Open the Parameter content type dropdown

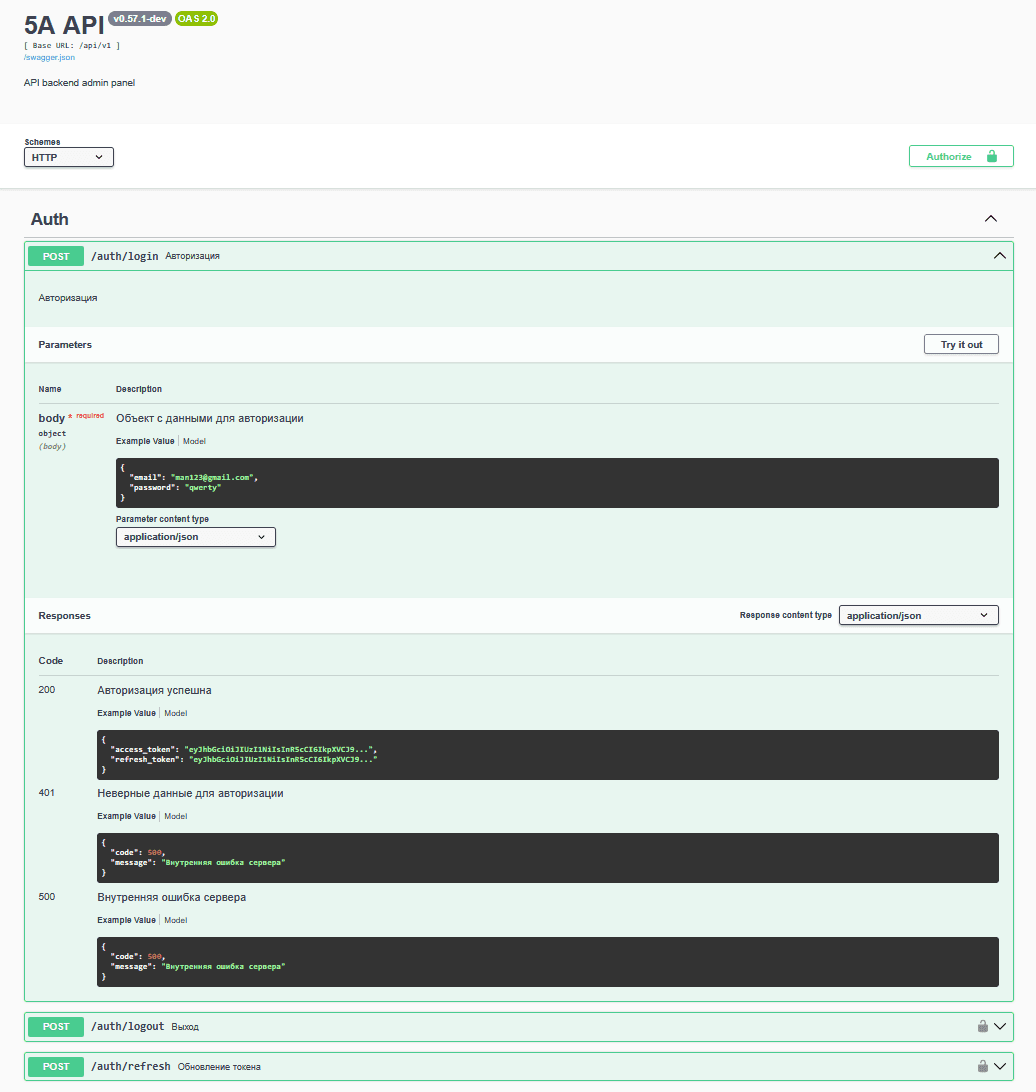195,537
